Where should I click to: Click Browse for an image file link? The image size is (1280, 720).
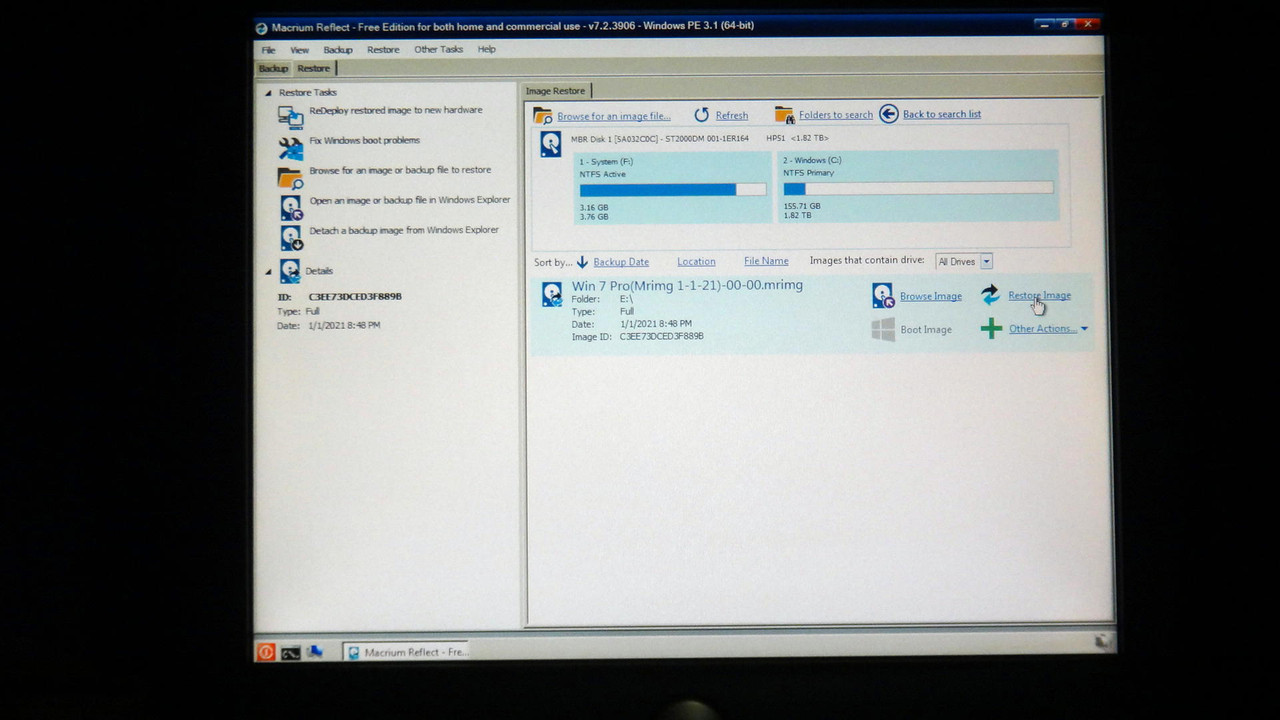point(614,116)
